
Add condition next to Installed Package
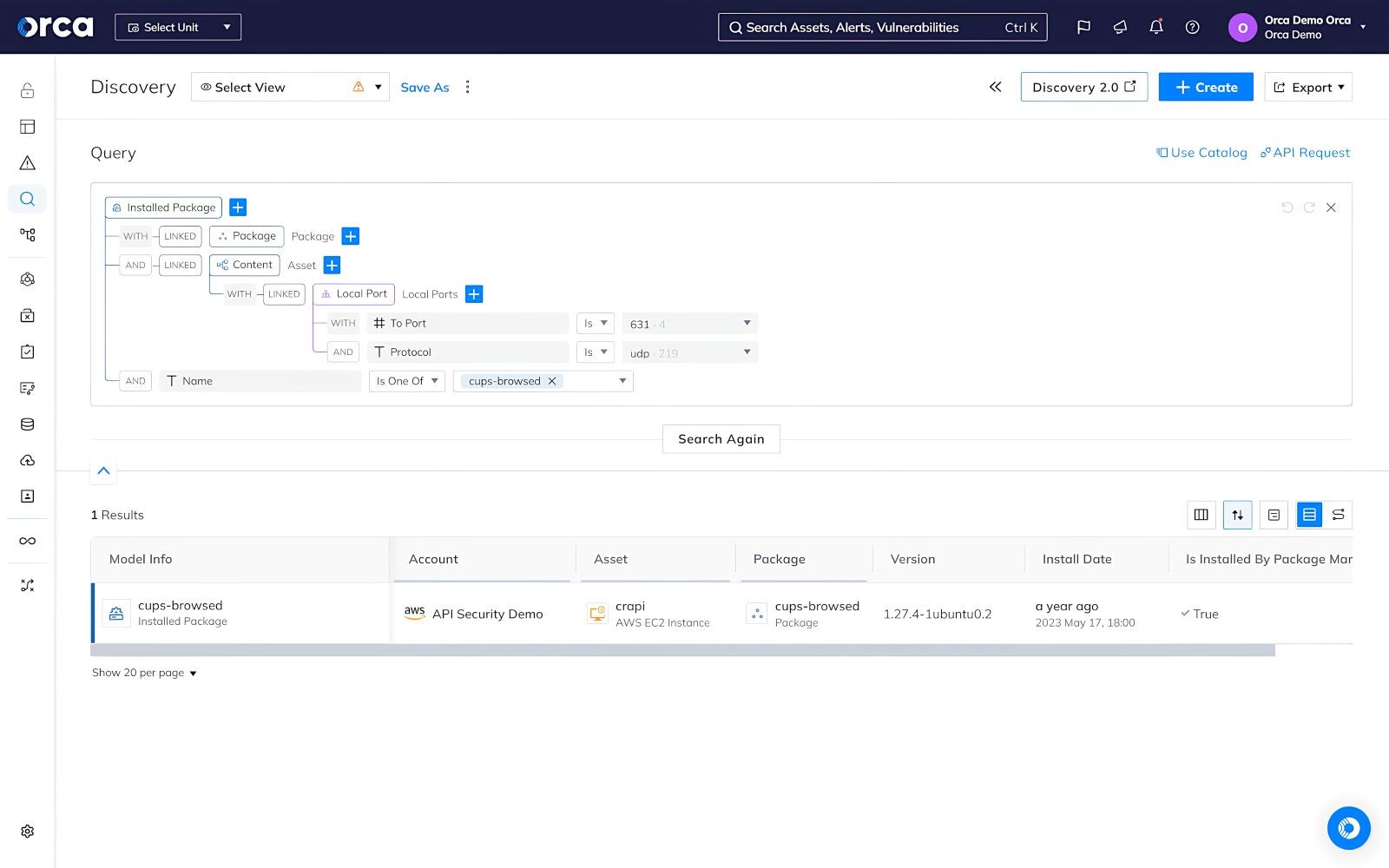click(x=238, y=207)
